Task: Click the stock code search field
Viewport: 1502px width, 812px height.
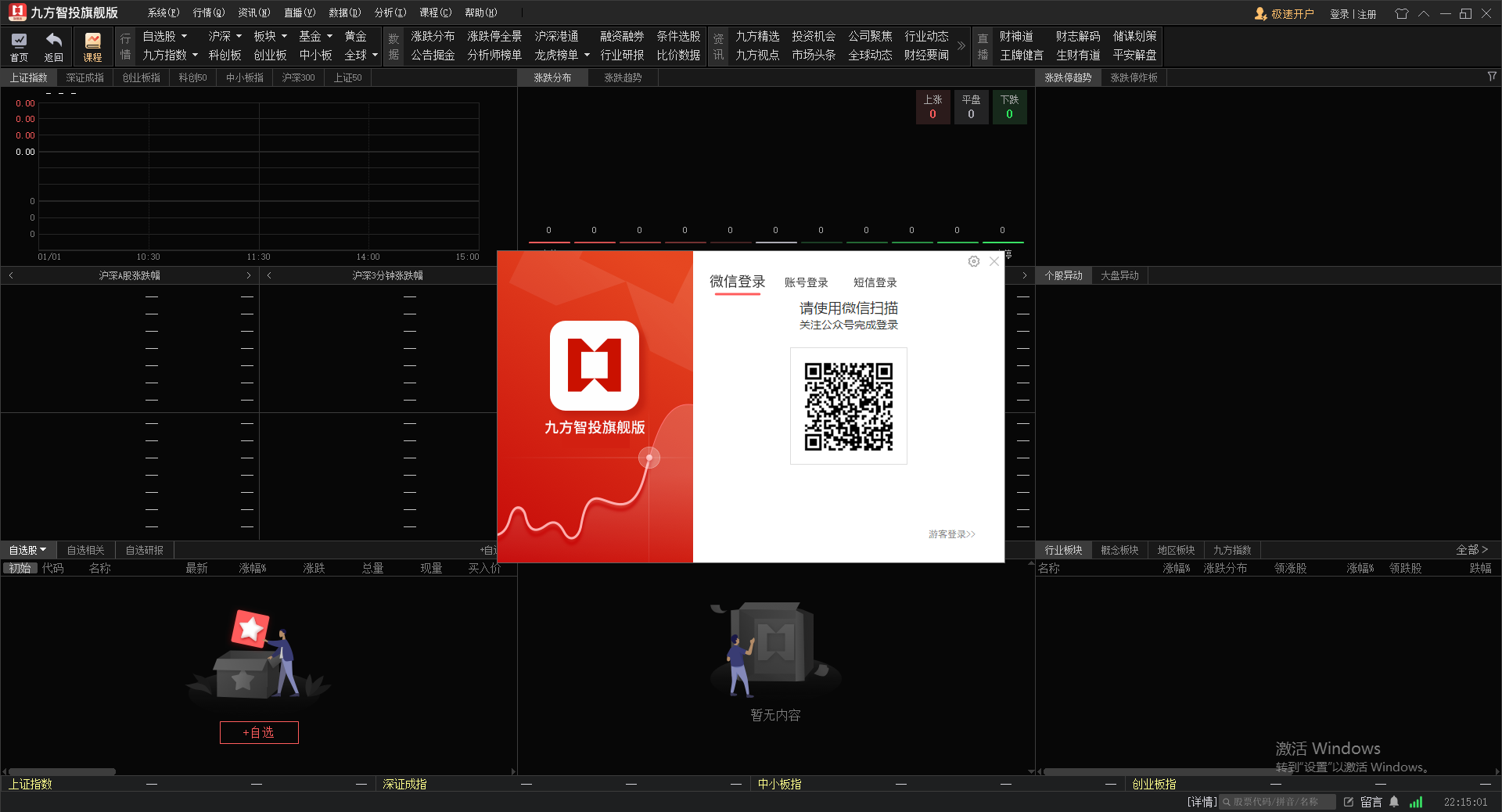Action: tap(1277, 802)
